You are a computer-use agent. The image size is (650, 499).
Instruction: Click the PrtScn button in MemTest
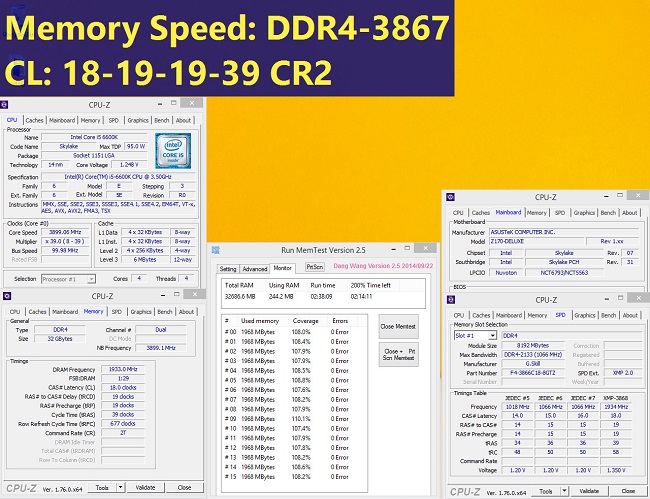tap(315, 267)
